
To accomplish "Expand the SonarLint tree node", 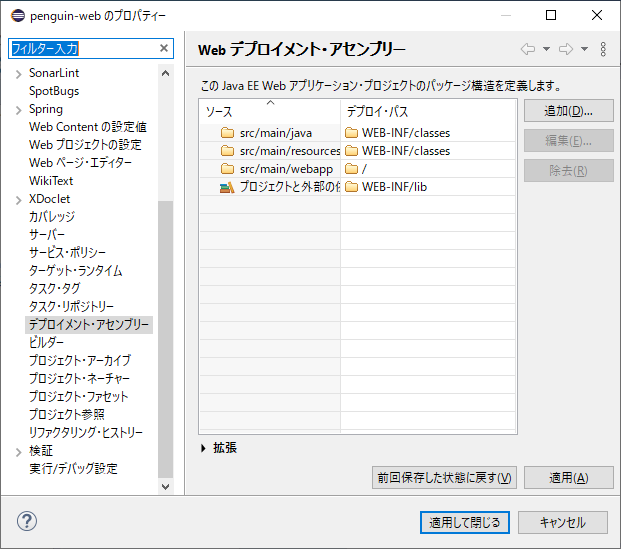I will point(18,74).
